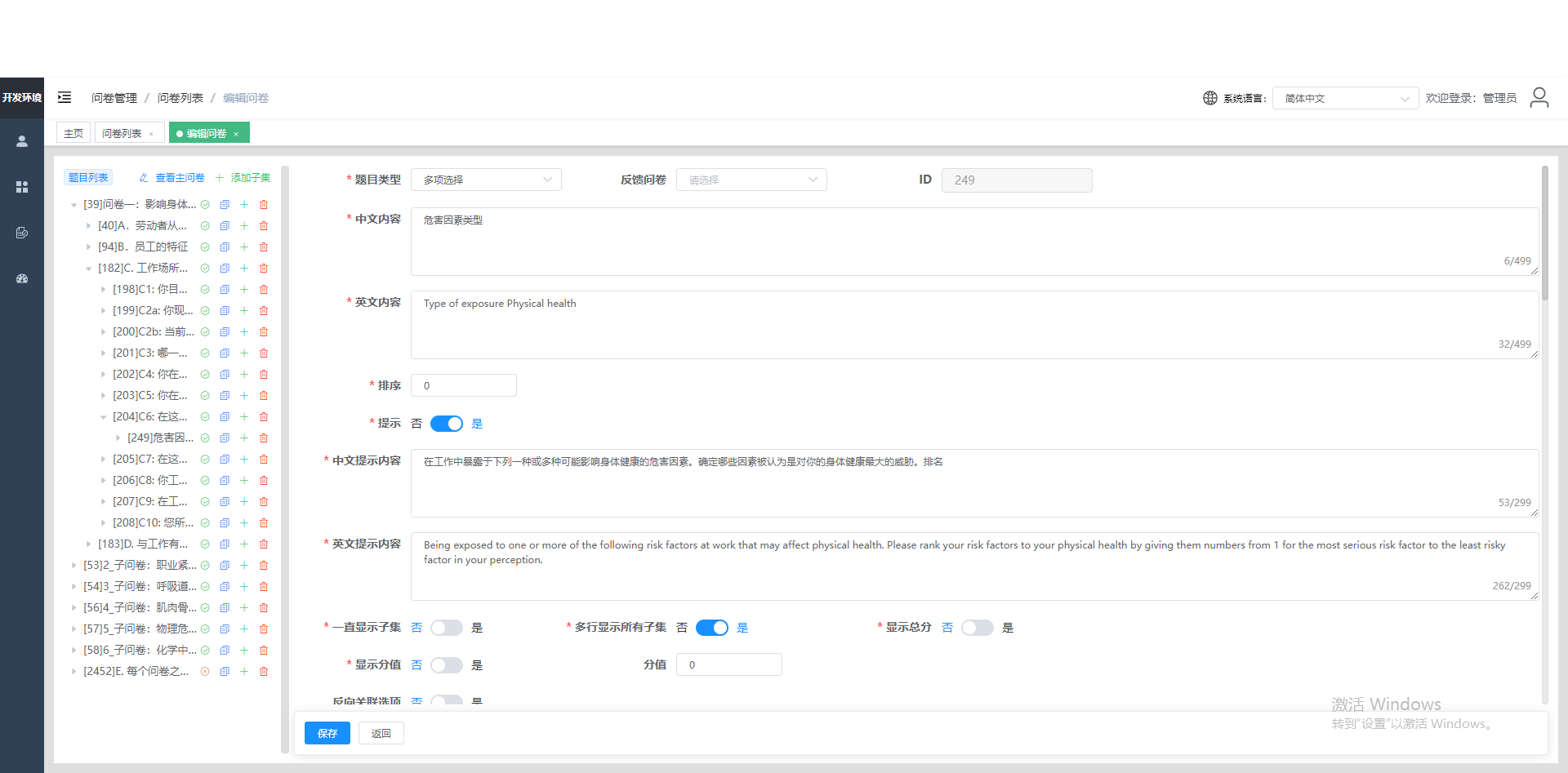Add child to [200]C2b row
Image resolution: width=1568 pixels, height=773 pixels.
click(x=244, y=331)
